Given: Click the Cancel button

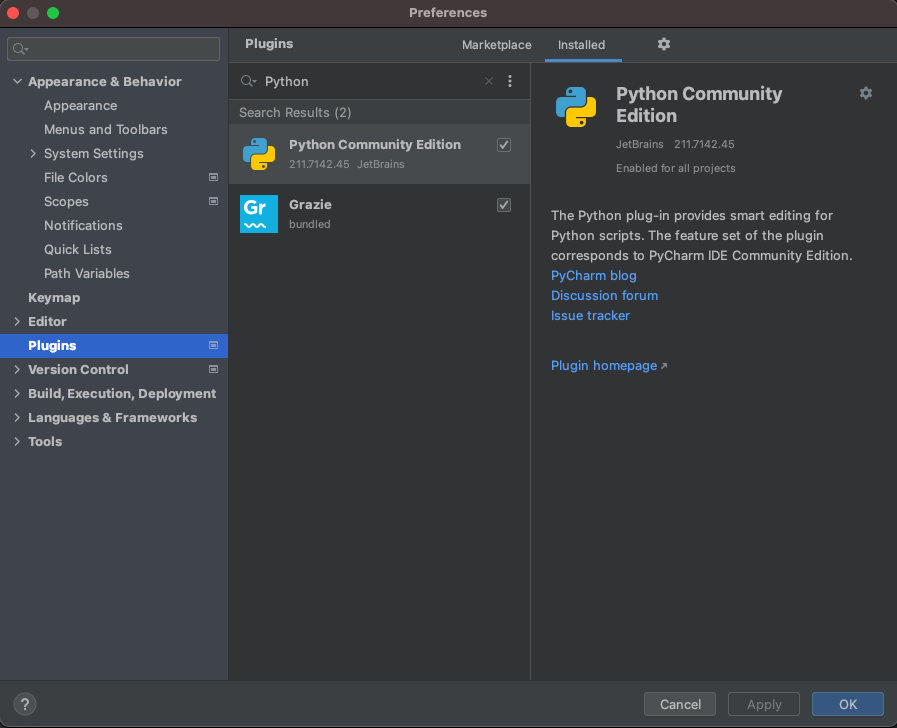Looking at the screenshot, I should [680, 704].
